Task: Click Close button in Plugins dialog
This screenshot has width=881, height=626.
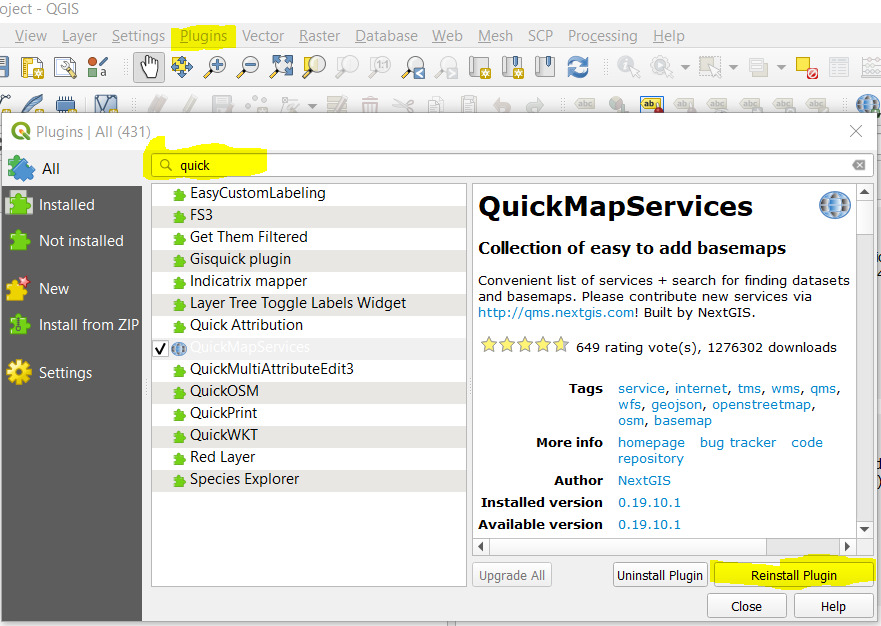Action: (x=746, y=606)
